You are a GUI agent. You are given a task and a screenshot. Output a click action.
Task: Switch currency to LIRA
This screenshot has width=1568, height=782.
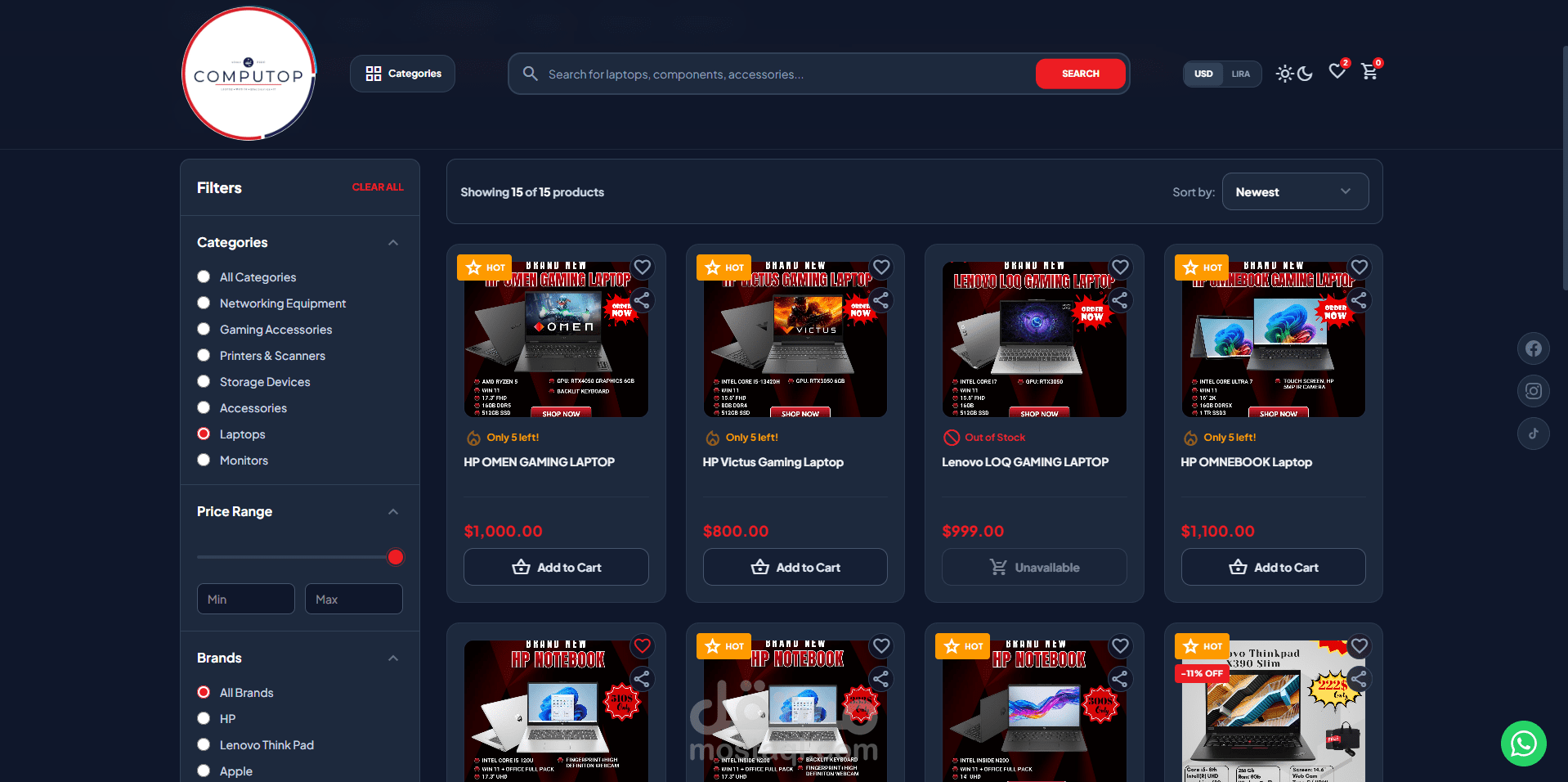pyautogui.click(x=1241, y=74)
